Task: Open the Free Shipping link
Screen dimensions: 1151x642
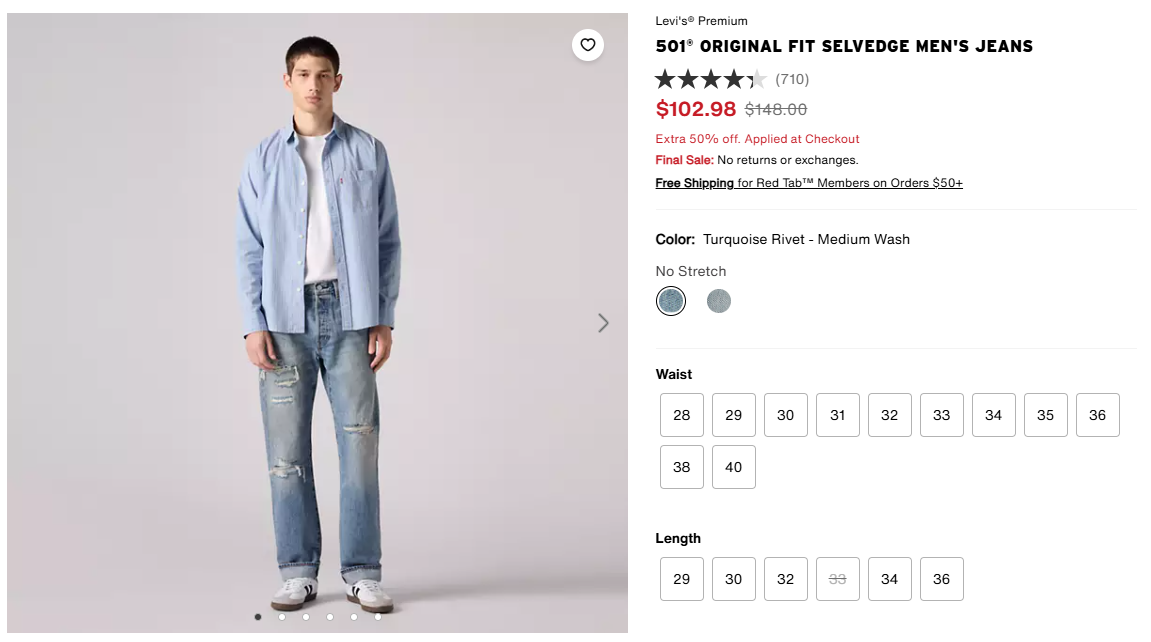Action: coord(695,183)
